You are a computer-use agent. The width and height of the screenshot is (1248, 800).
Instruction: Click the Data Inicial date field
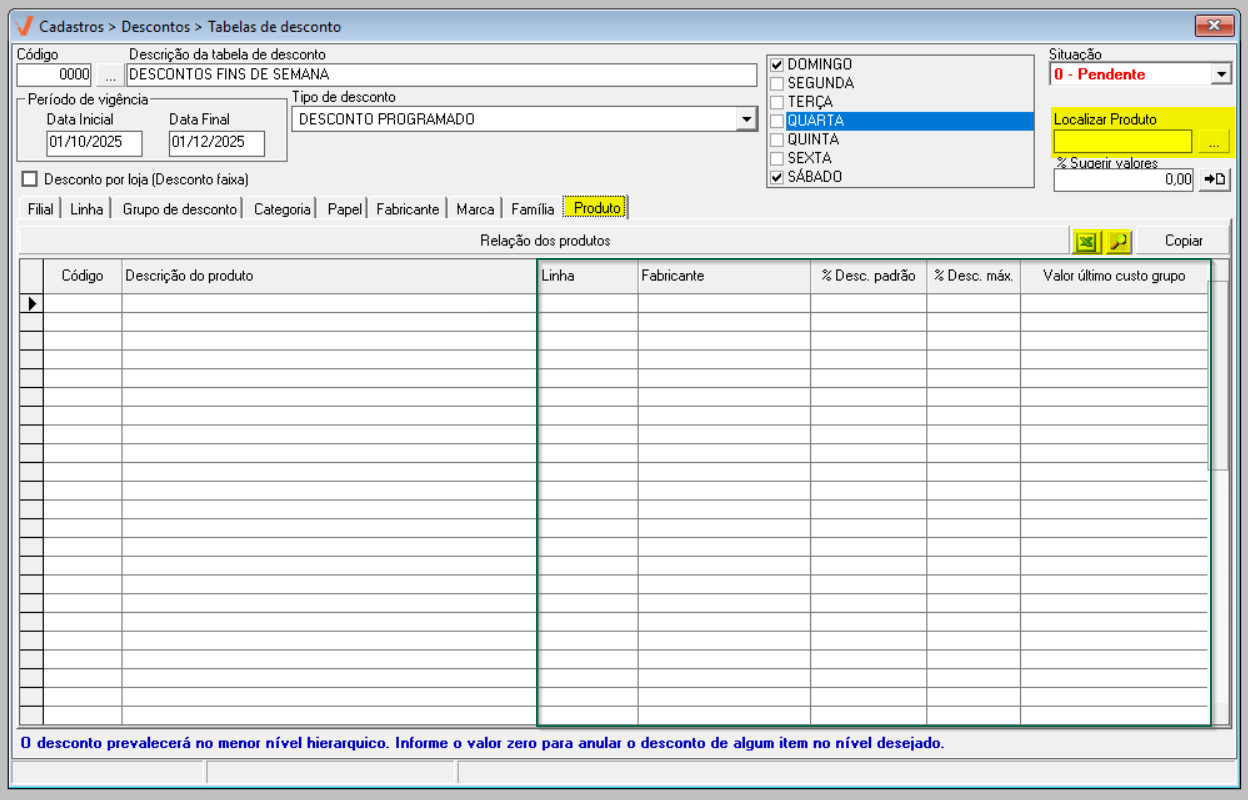click(94, 143)
